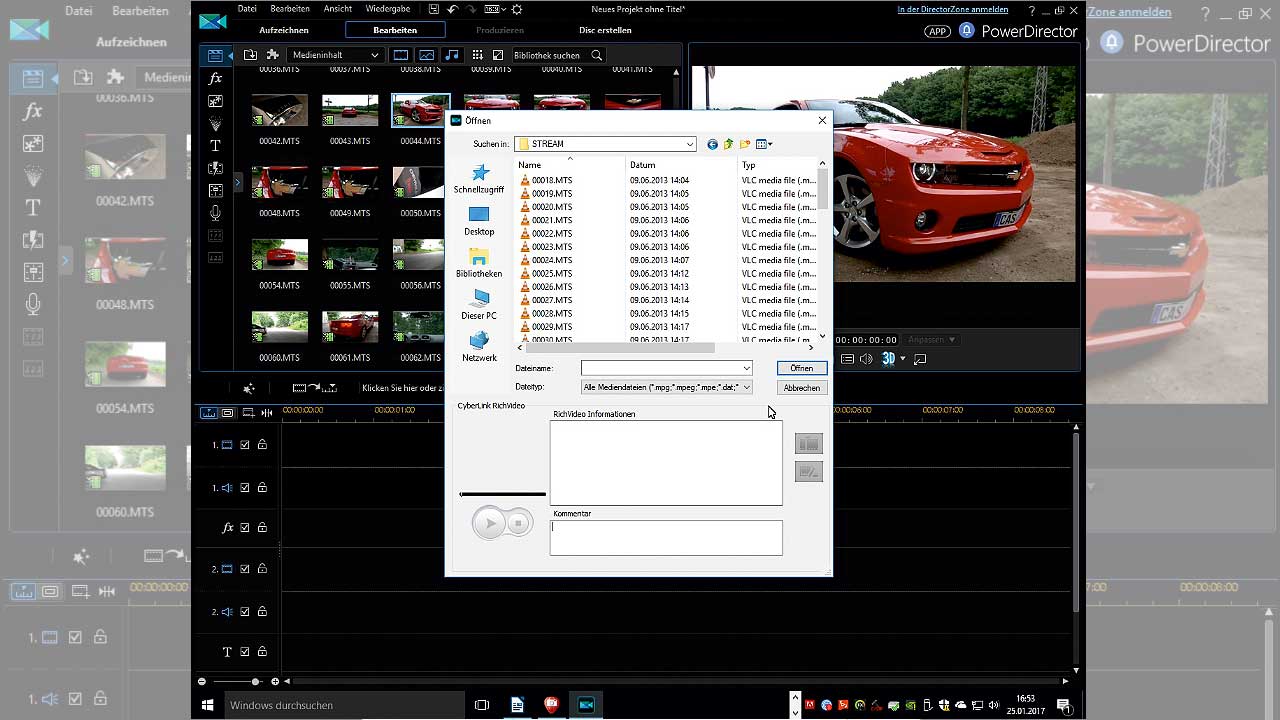The width and height of the screenshot is (1280, 720).
Task: Click the timeline zoom slider handle
Action: (256, 681)
